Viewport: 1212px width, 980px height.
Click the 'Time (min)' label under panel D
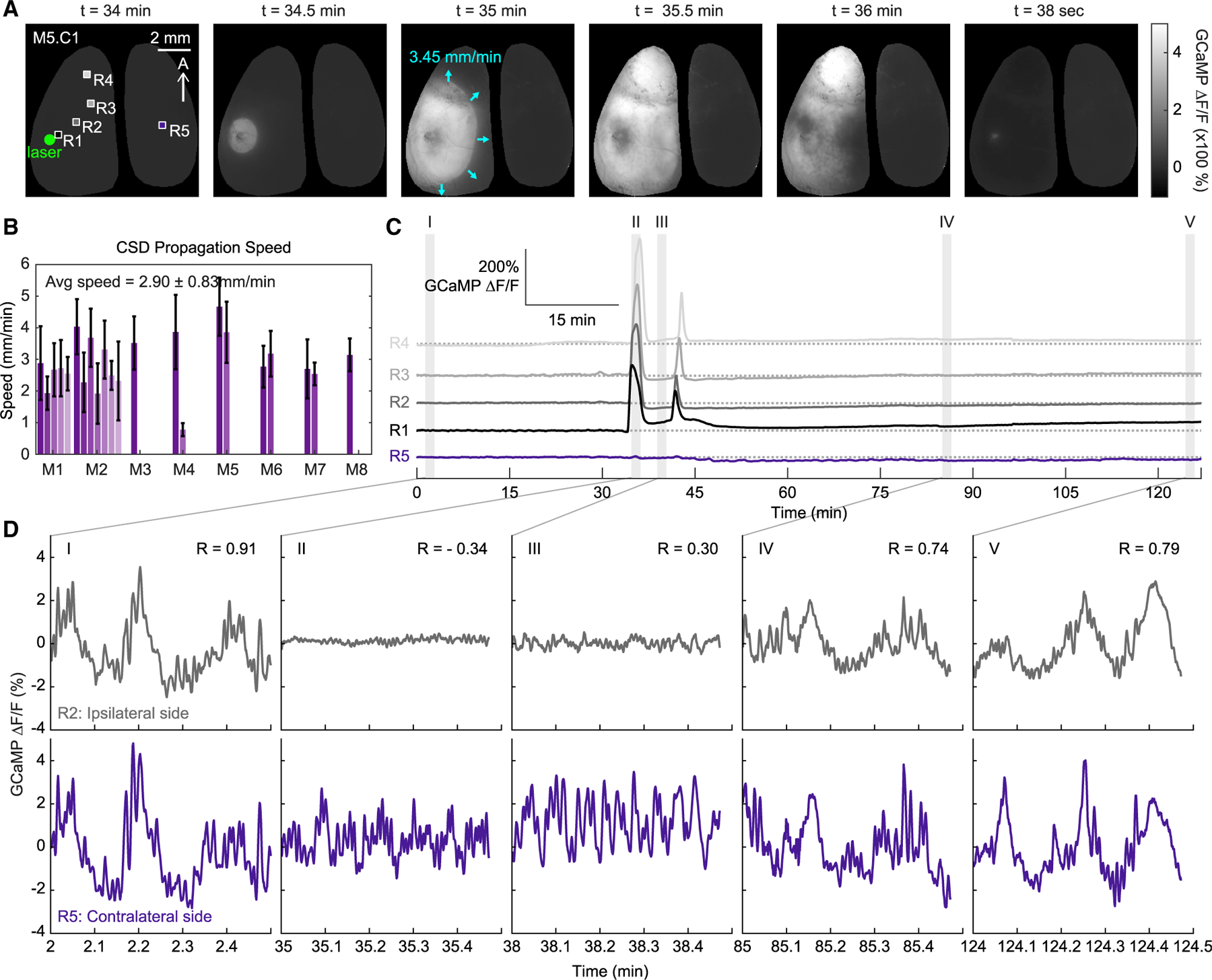pos(611,971)
